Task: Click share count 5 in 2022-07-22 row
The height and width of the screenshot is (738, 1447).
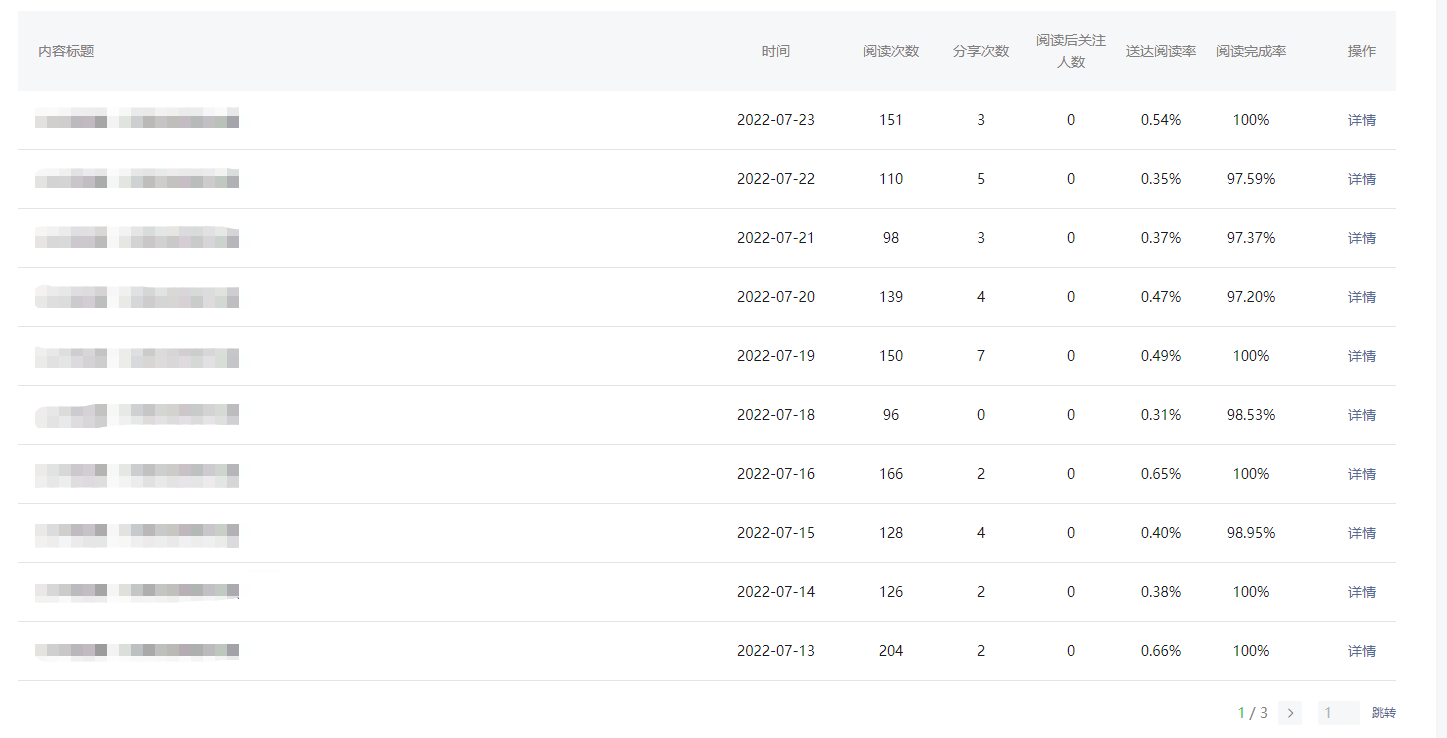Action: click(x=981, y=179)
